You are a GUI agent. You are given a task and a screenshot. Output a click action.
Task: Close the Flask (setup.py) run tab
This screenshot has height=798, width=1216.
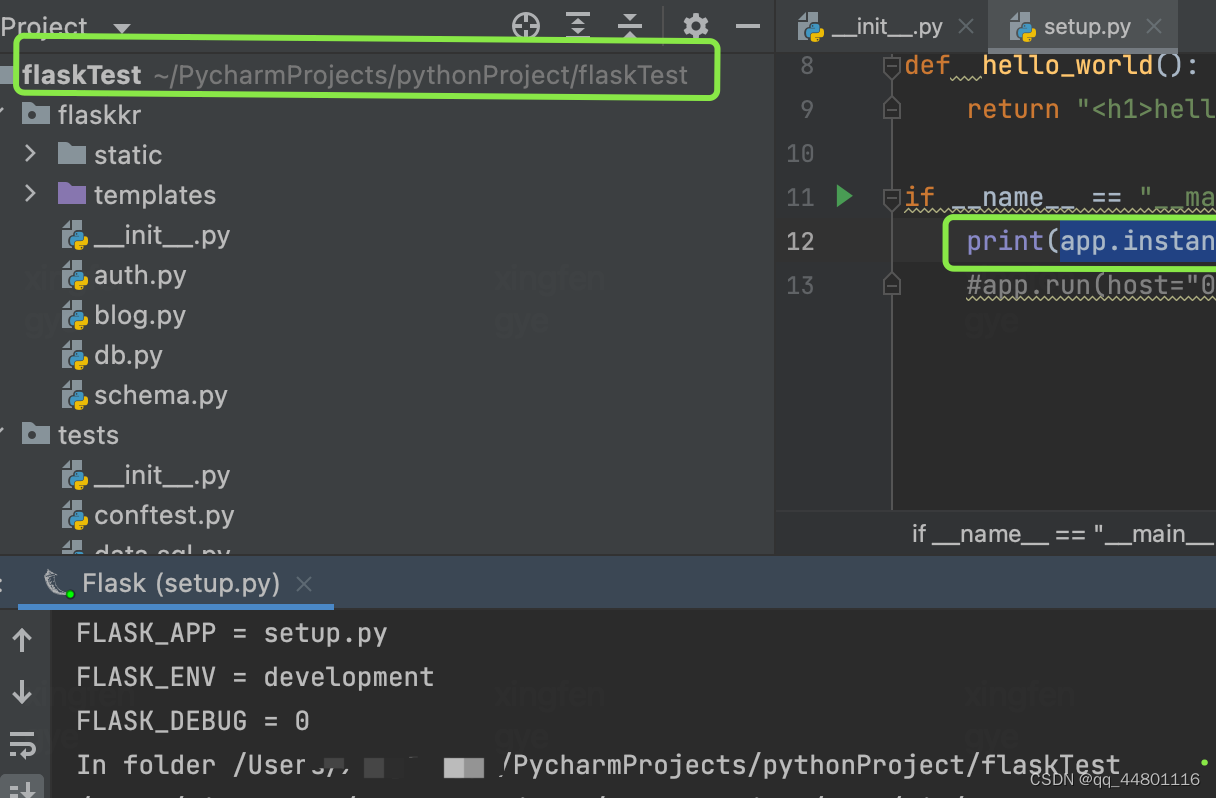(305, 583)
